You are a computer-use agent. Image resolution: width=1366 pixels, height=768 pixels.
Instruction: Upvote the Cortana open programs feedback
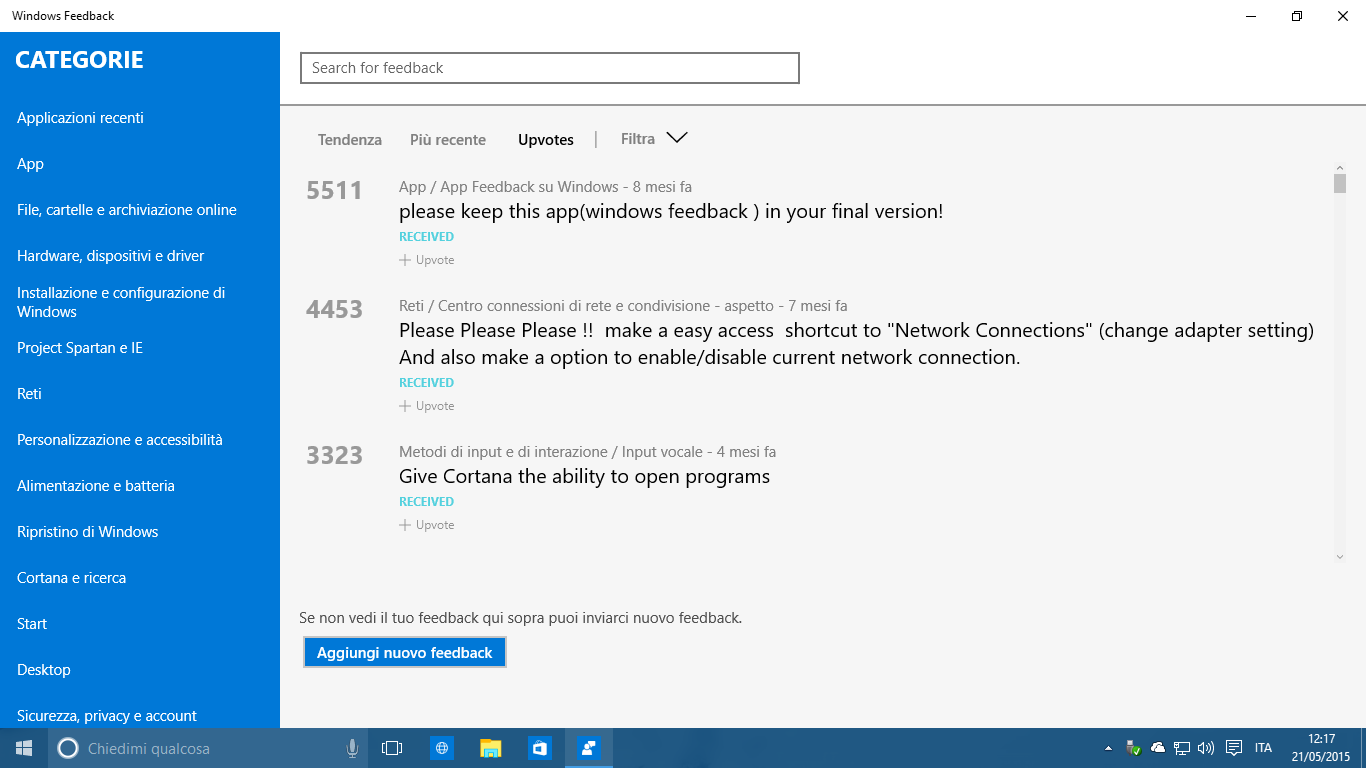[427, 525]
